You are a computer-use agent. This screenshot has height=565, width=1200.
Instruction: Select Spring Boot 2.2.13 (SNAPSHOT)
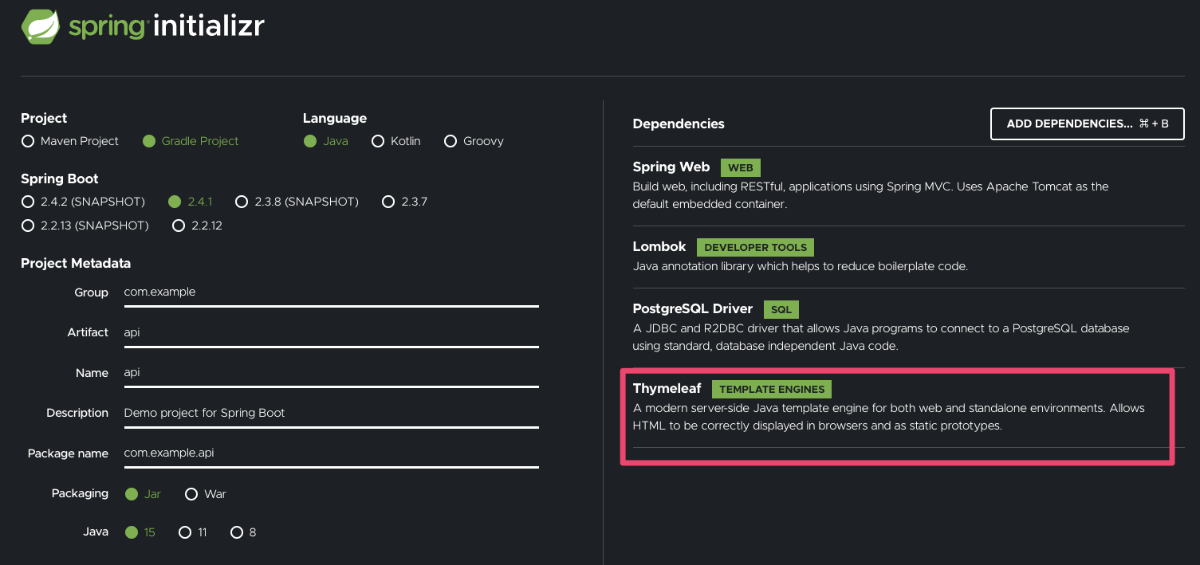tap(85, 225)
